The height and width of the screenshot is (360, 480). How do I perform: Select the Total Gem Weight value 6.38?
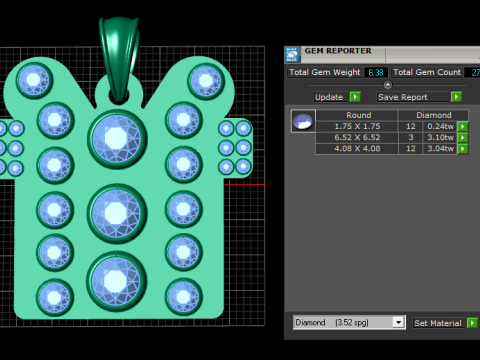point(376,72)
